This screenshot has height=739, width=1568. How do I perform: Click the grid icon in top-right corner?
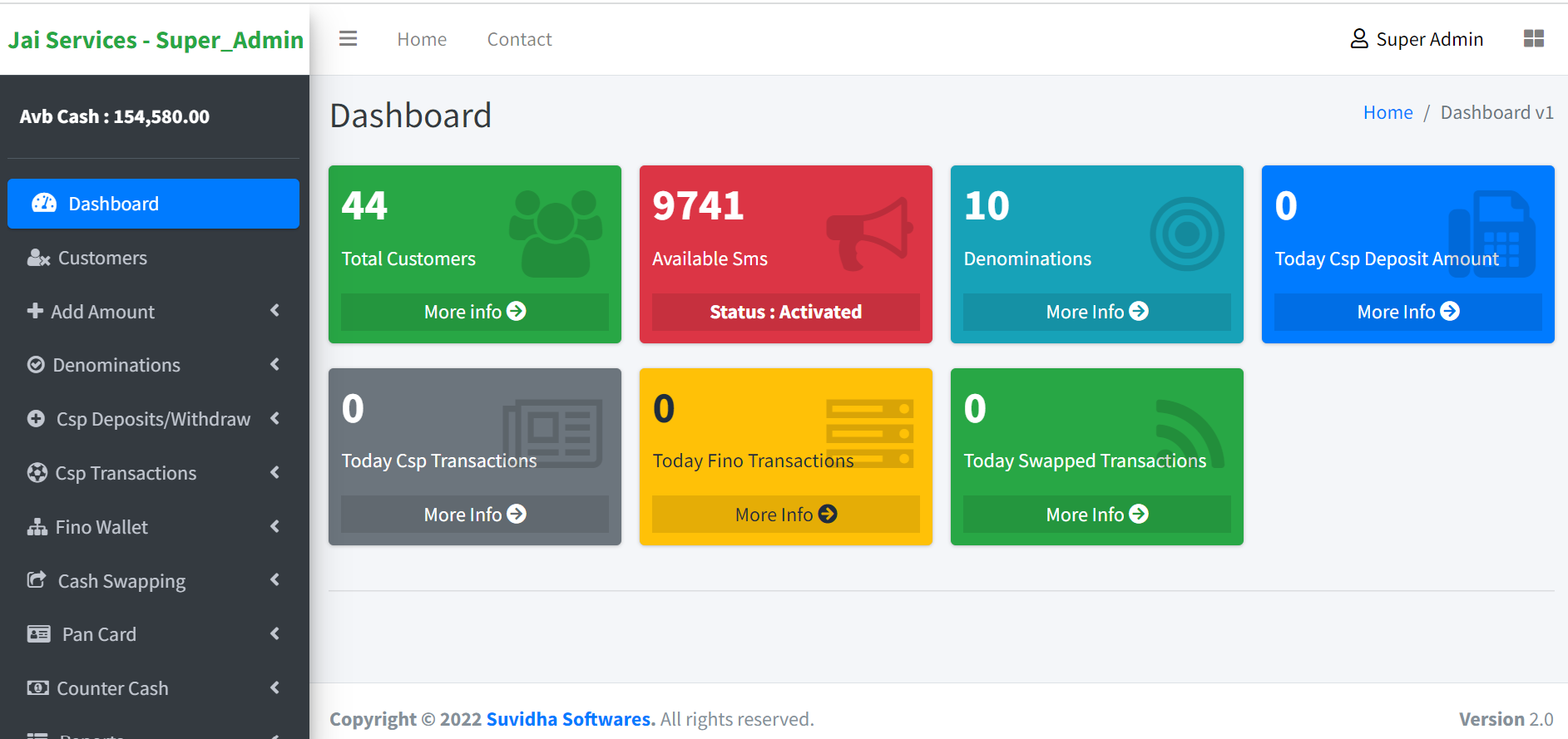tap(1533, 39)
